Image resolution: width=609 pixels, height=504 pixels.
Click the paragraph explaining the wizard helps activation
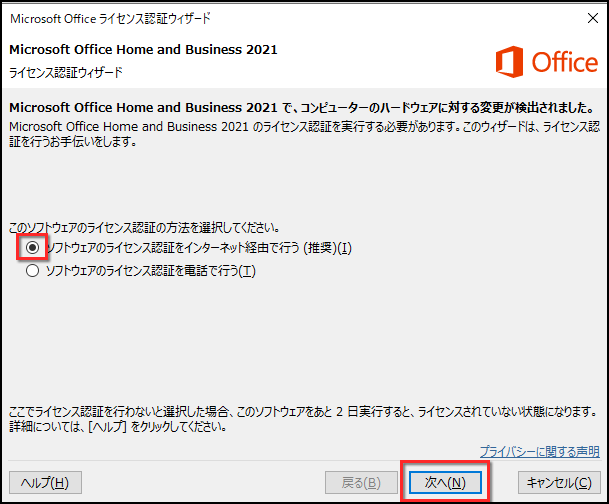click(x=300, y=134)
